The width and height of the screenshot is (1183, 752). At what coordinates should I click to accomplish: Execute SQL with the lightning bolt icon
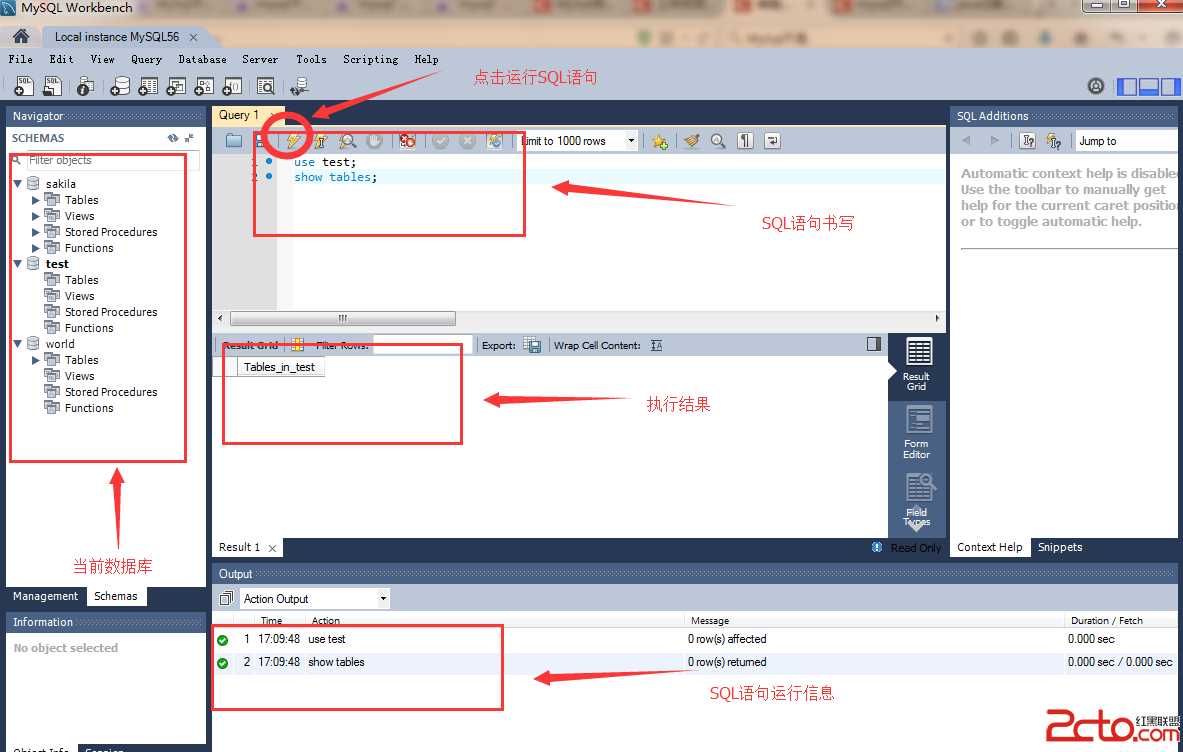[293, 140]
